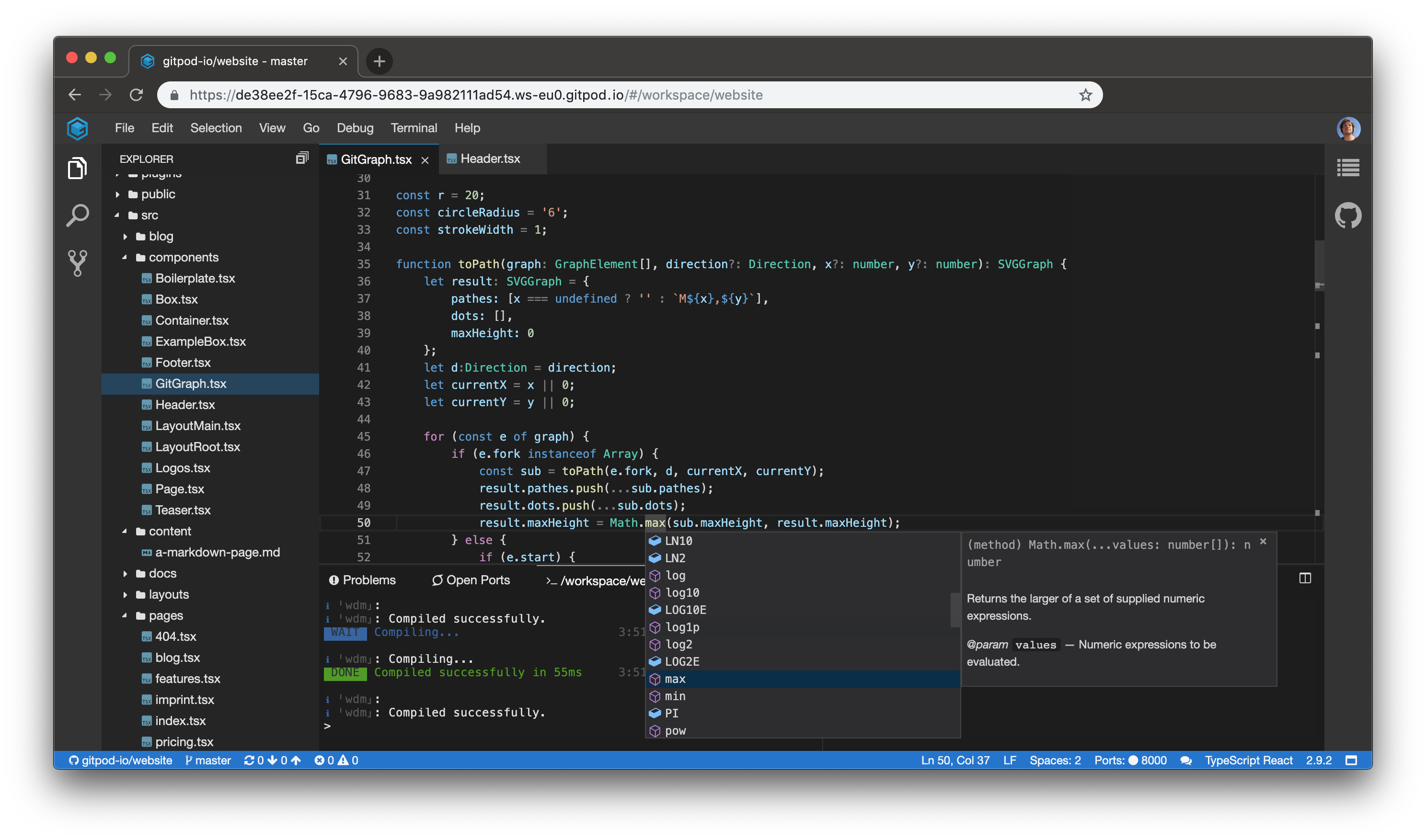The width and height of the screenshot is (1426, 840).
Task: Collapse the src folder
Action: coord(210,215)
